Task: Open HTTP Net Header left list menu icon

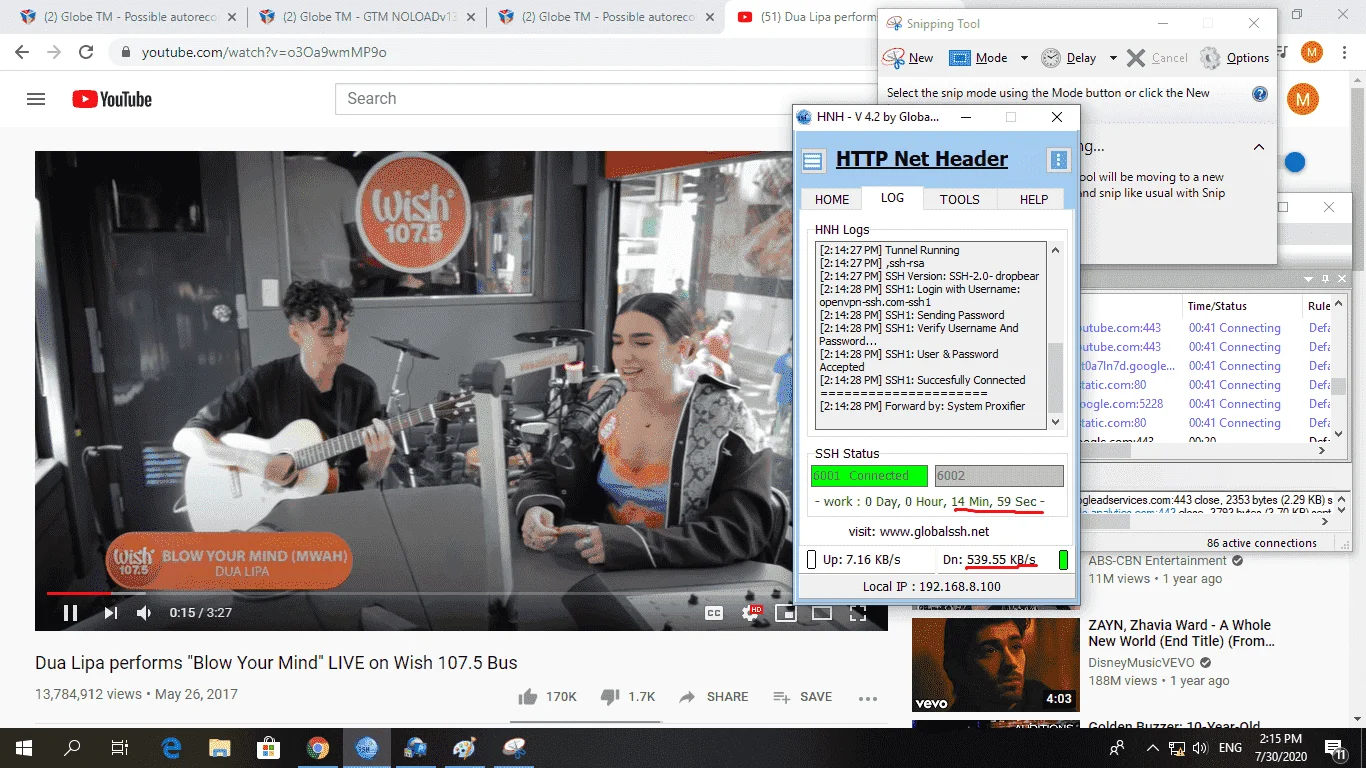Action: pos(814,160)
